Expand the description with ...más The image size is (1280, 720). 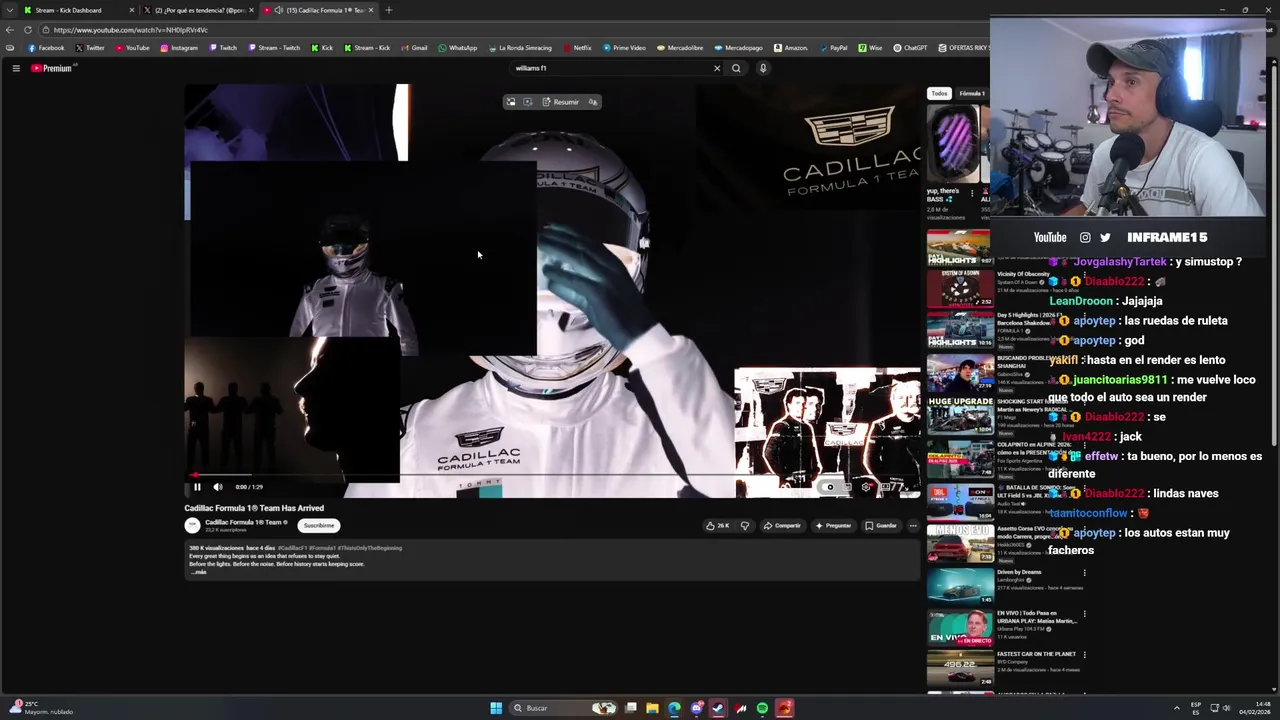coord(199,572)
